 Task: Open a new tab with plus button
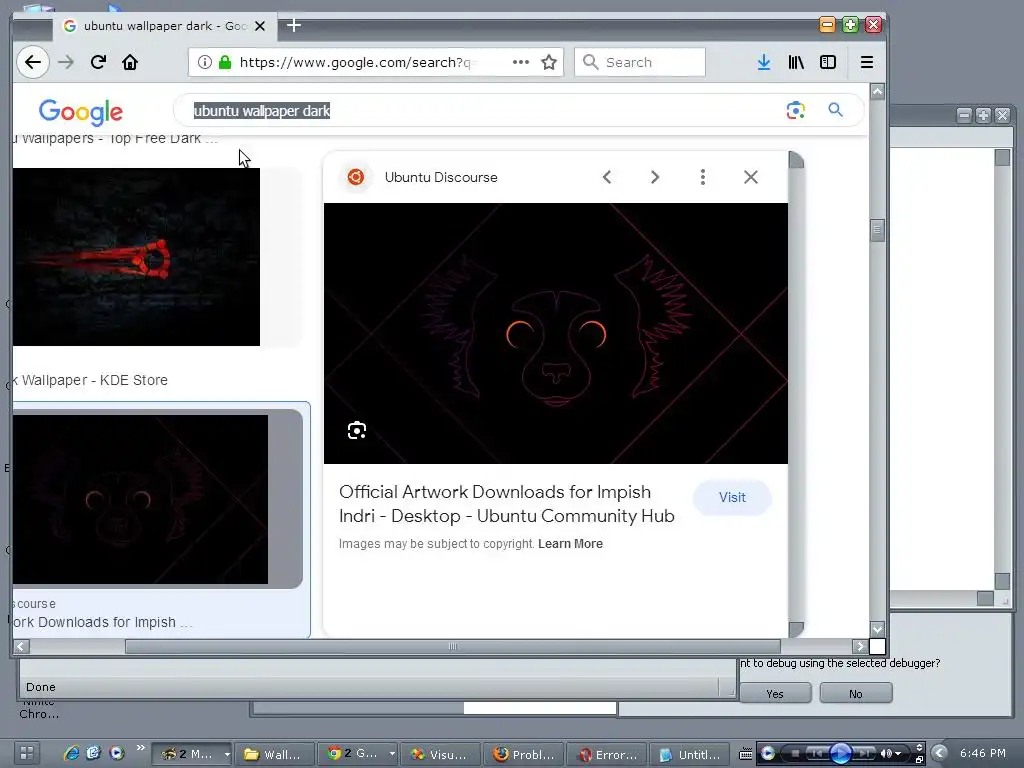coord(294,25)
